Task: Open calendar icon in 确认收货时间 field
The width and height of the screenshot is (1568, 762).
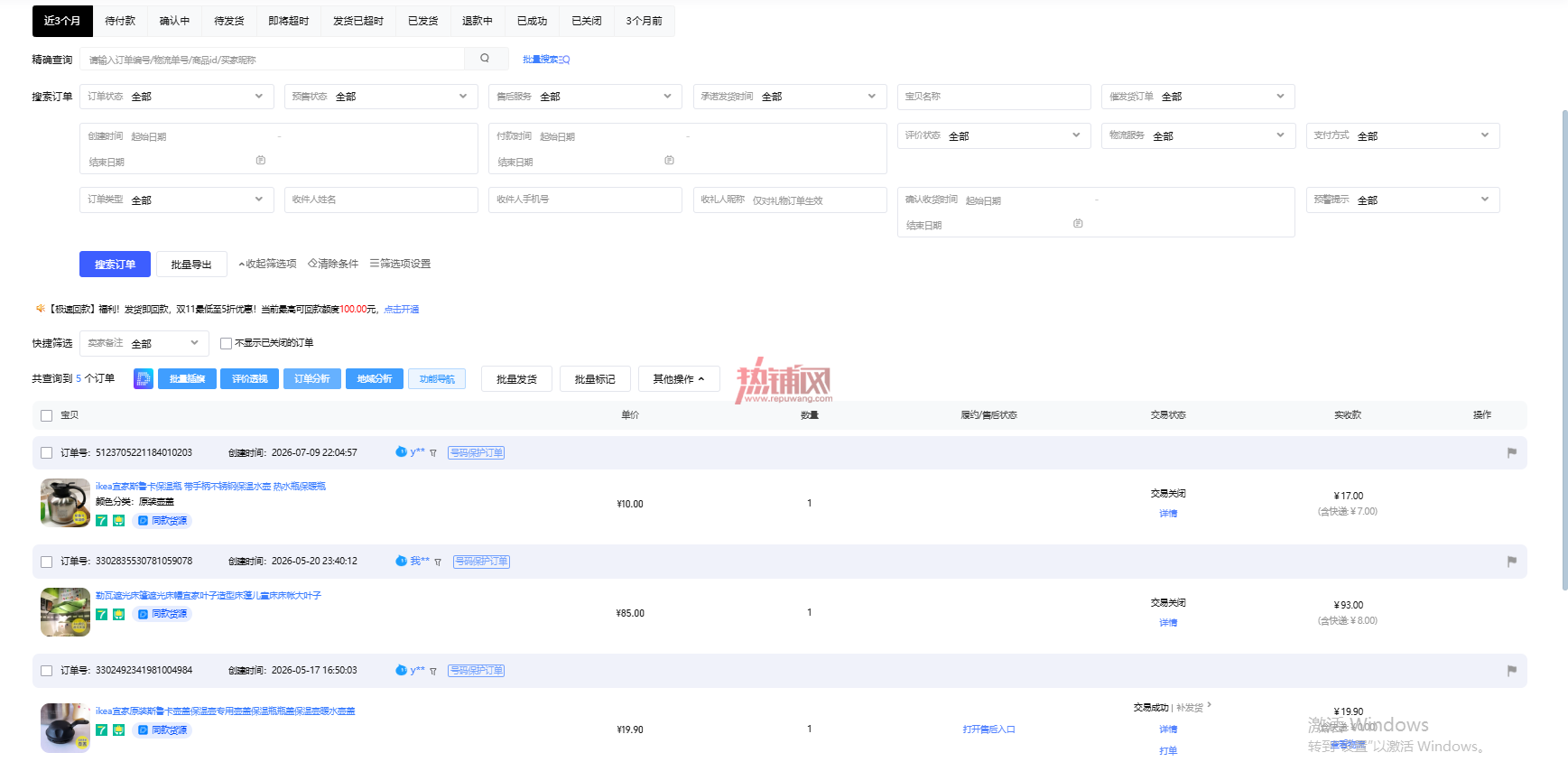Action: coord(1078,224)
